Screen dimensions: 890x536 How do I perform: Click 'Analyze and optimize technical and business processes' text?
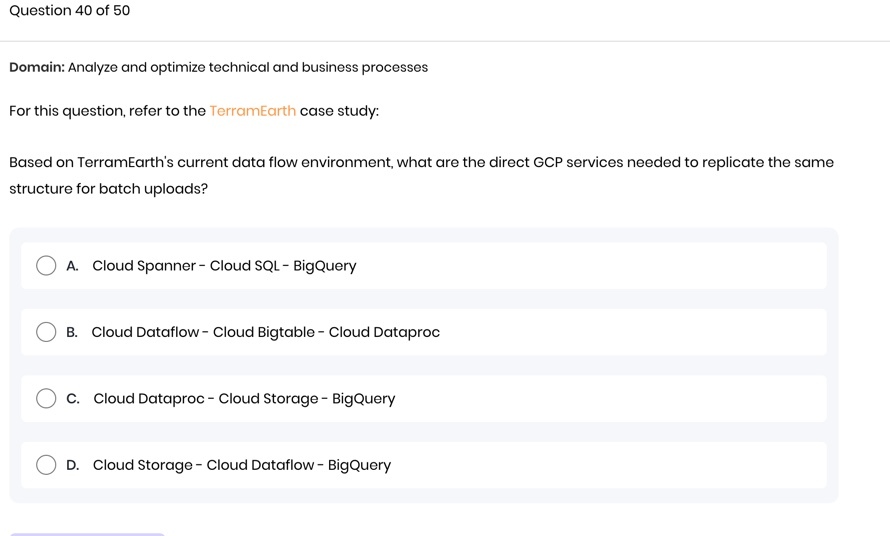pos(248,68)
